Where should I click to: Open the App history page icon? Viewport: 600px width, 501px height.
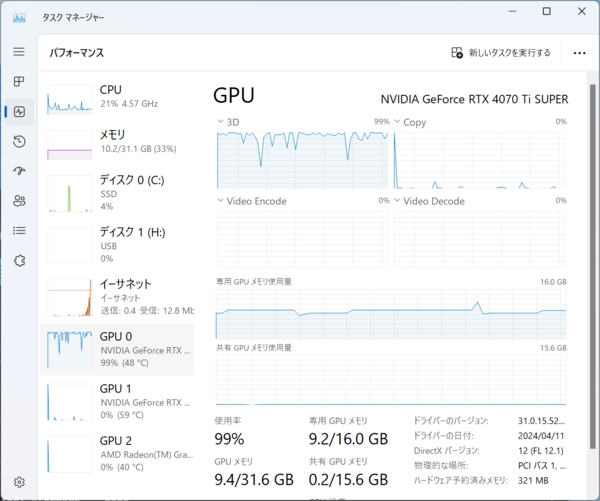[19, 141]
